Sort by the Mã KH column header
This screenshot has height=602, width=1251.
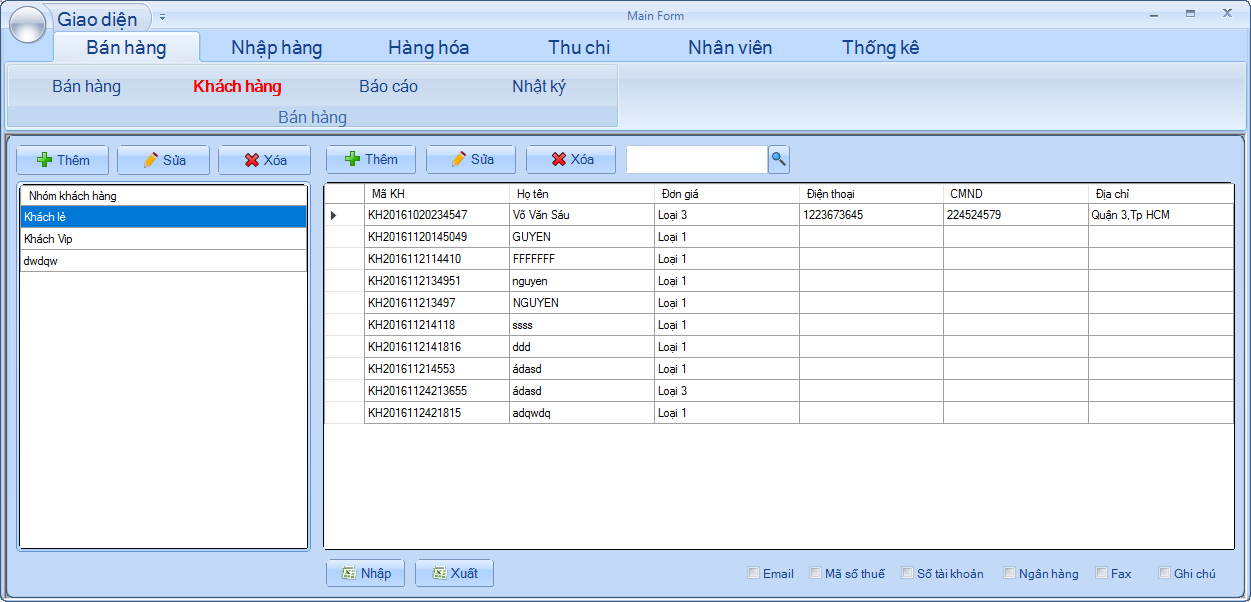[437, 194]
